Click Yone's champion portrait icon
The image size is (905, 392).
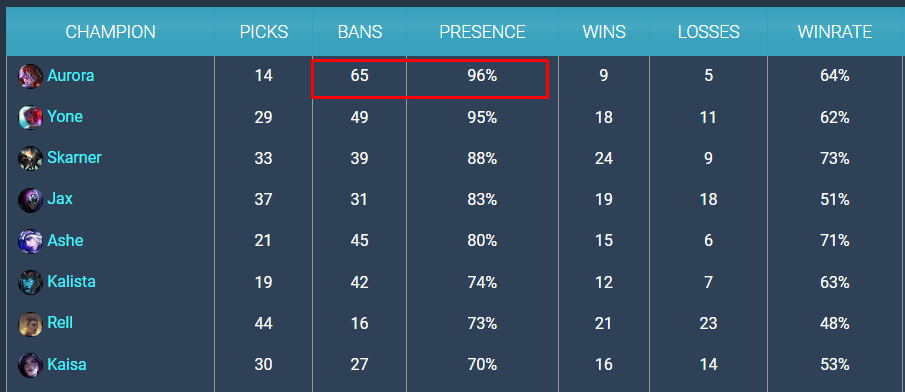point(30,117)
